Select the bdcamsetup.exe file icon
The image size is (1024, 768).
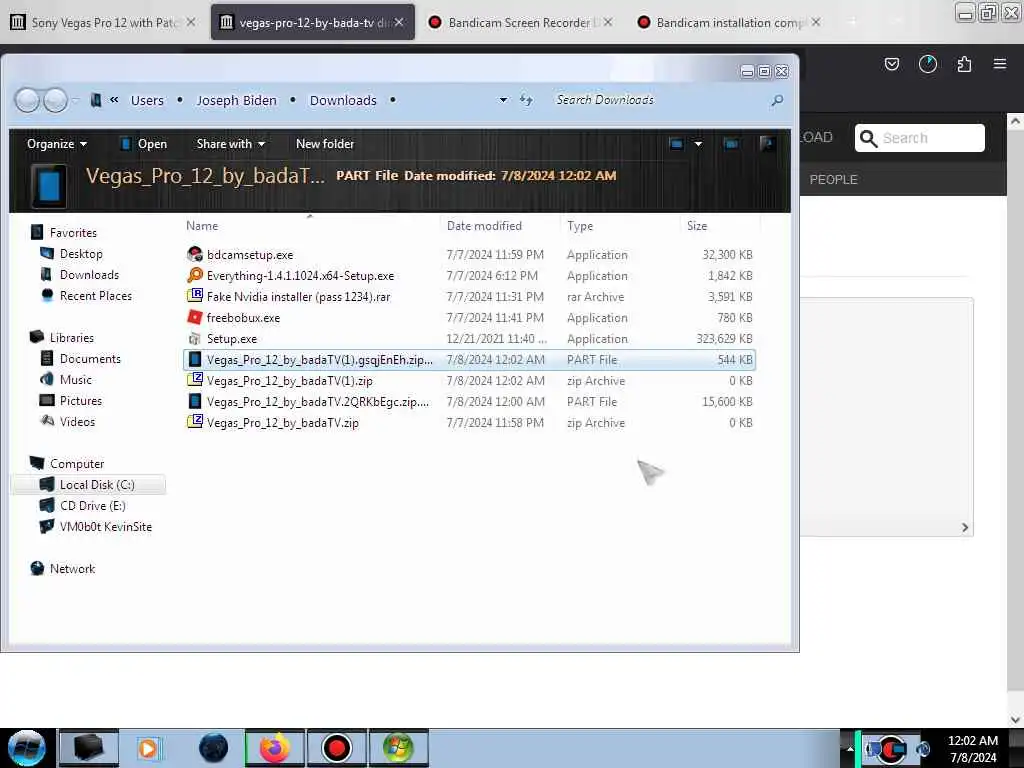(195, 255)
